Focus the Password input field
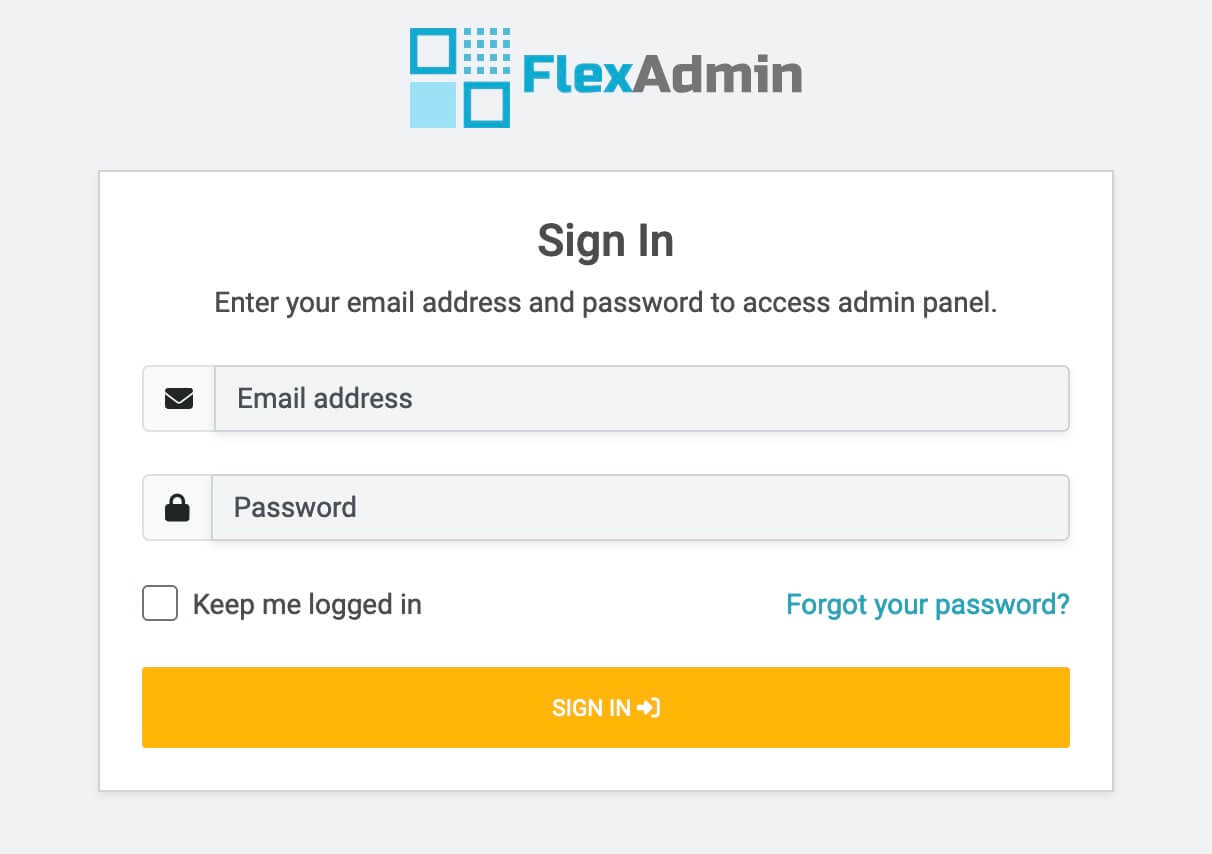 pyautogui.click(x=640, y=508)
